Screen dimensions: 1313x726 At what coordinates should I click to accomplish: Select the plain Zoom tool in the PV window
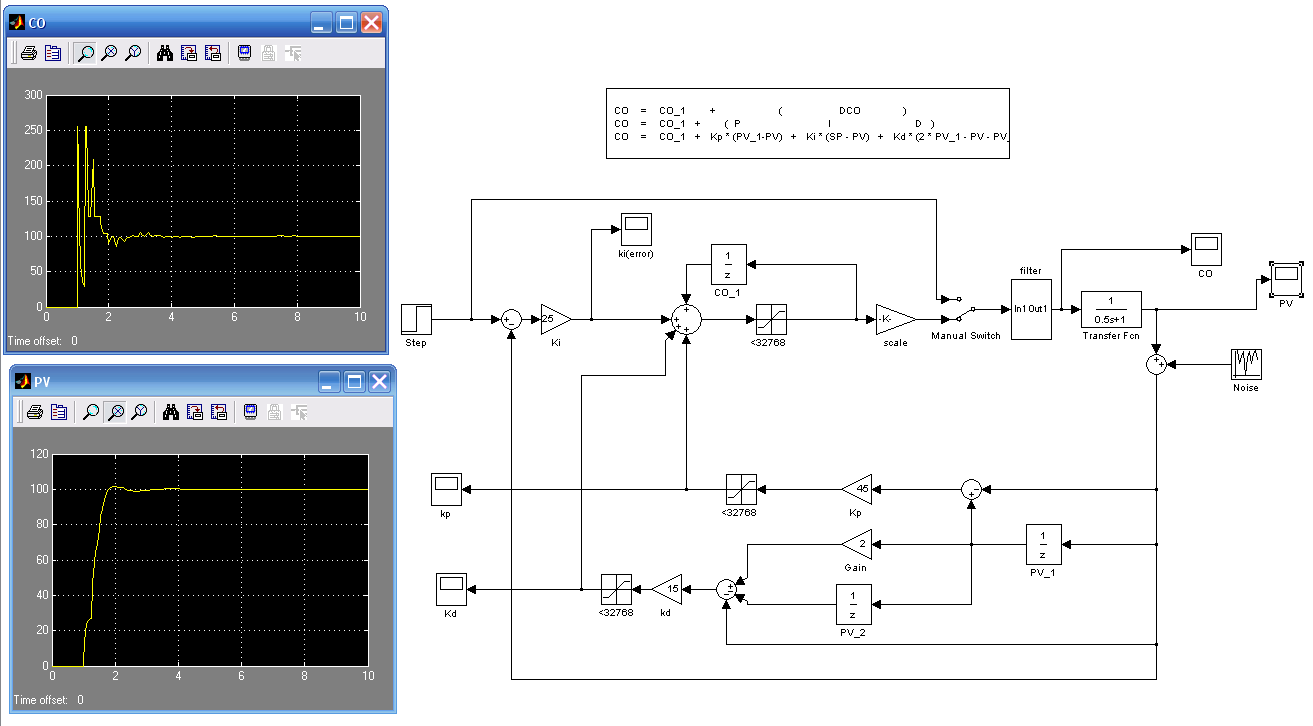(91, 411)
